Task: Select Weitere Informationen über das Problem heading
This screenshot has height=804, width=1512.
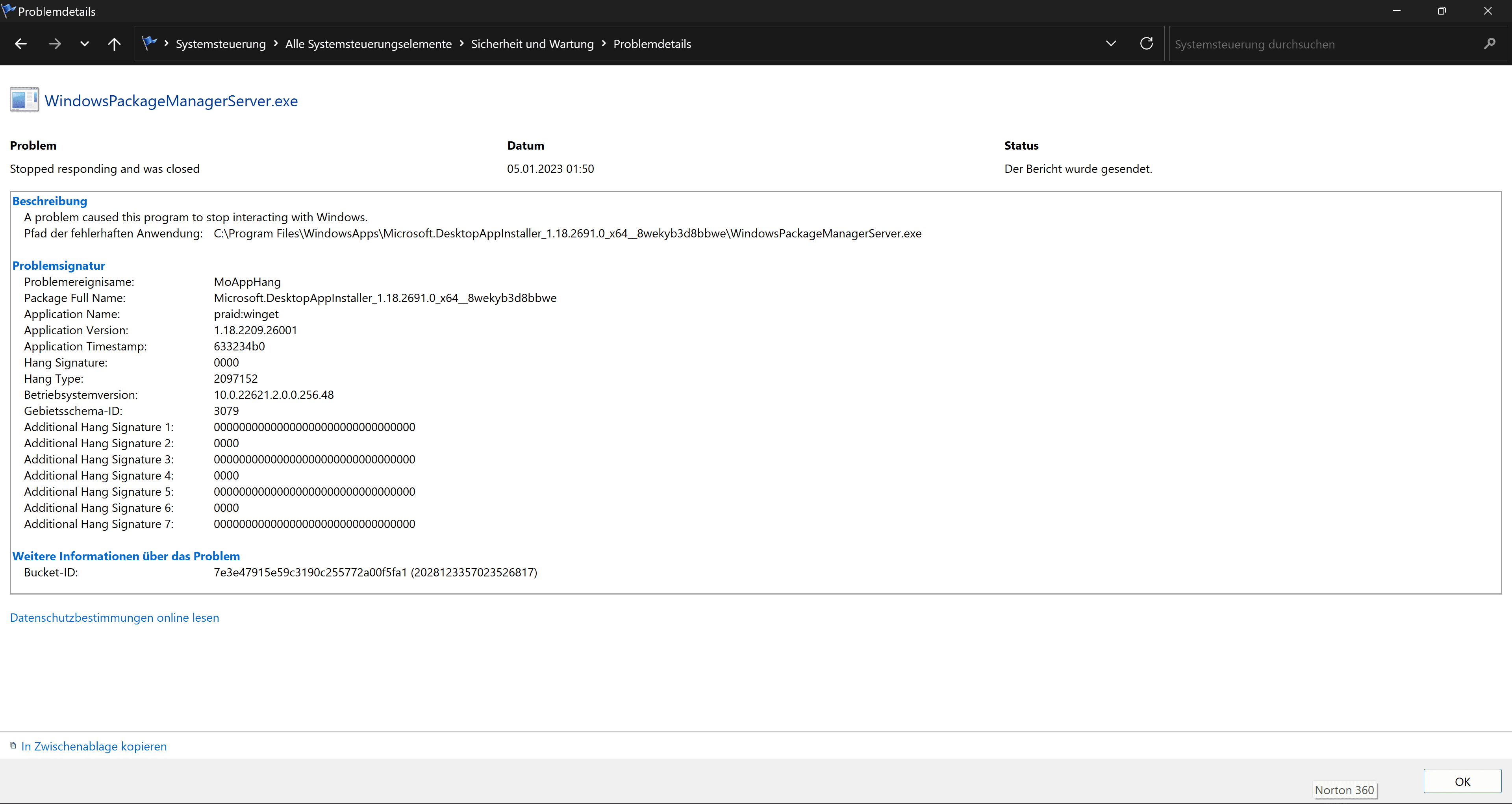Action: (126, 556)
